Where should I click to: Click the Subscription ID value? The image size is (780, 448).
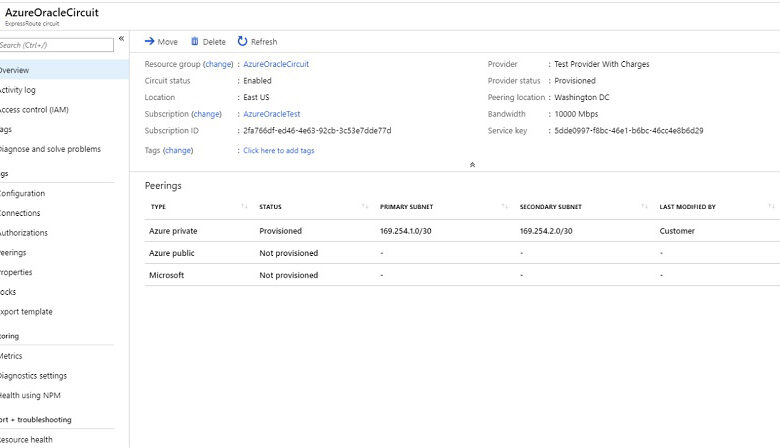click(317, 130)
